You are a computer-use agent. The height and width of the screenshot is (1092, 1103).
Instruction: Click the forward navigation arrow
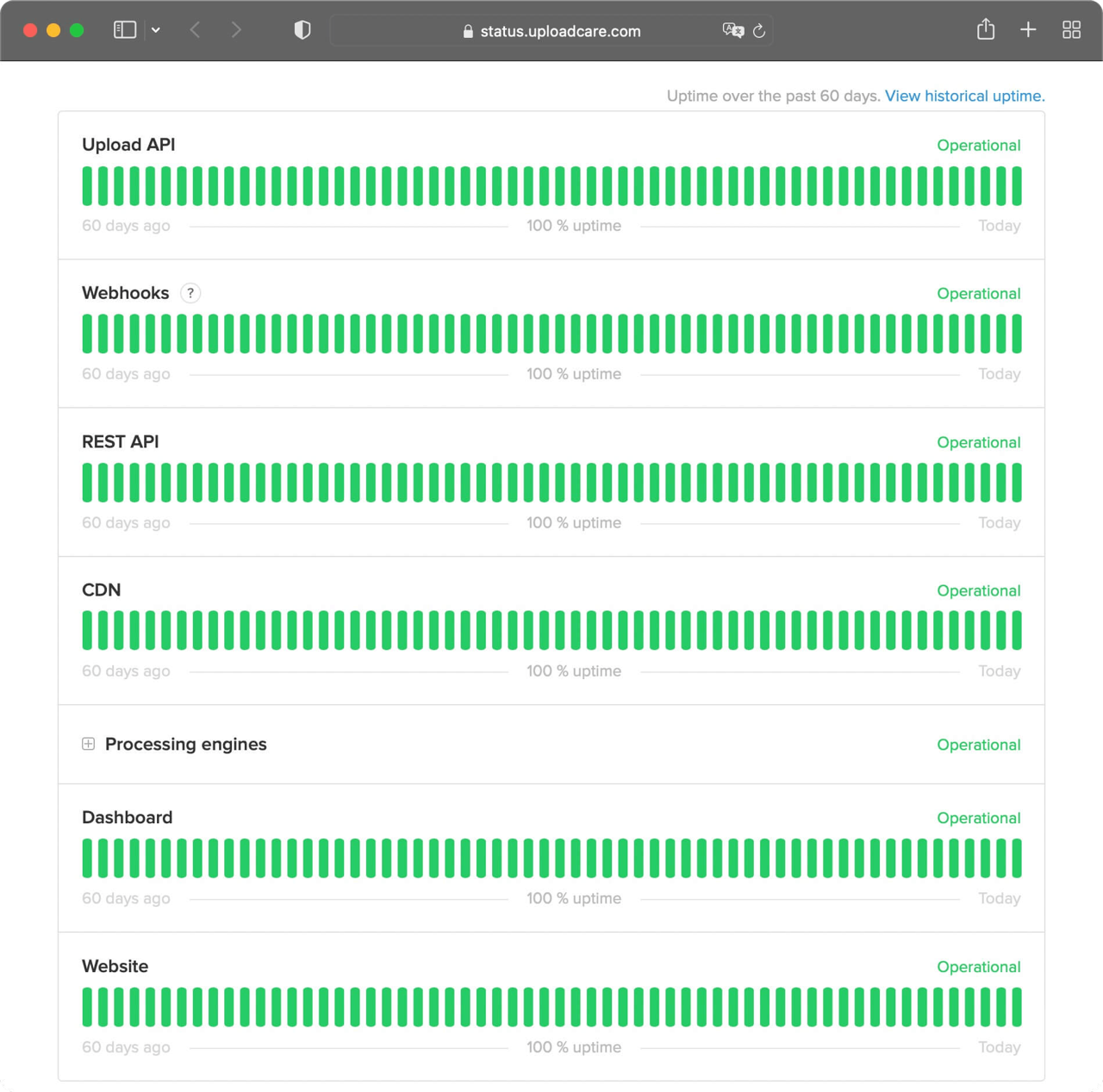tap(236, 29)
